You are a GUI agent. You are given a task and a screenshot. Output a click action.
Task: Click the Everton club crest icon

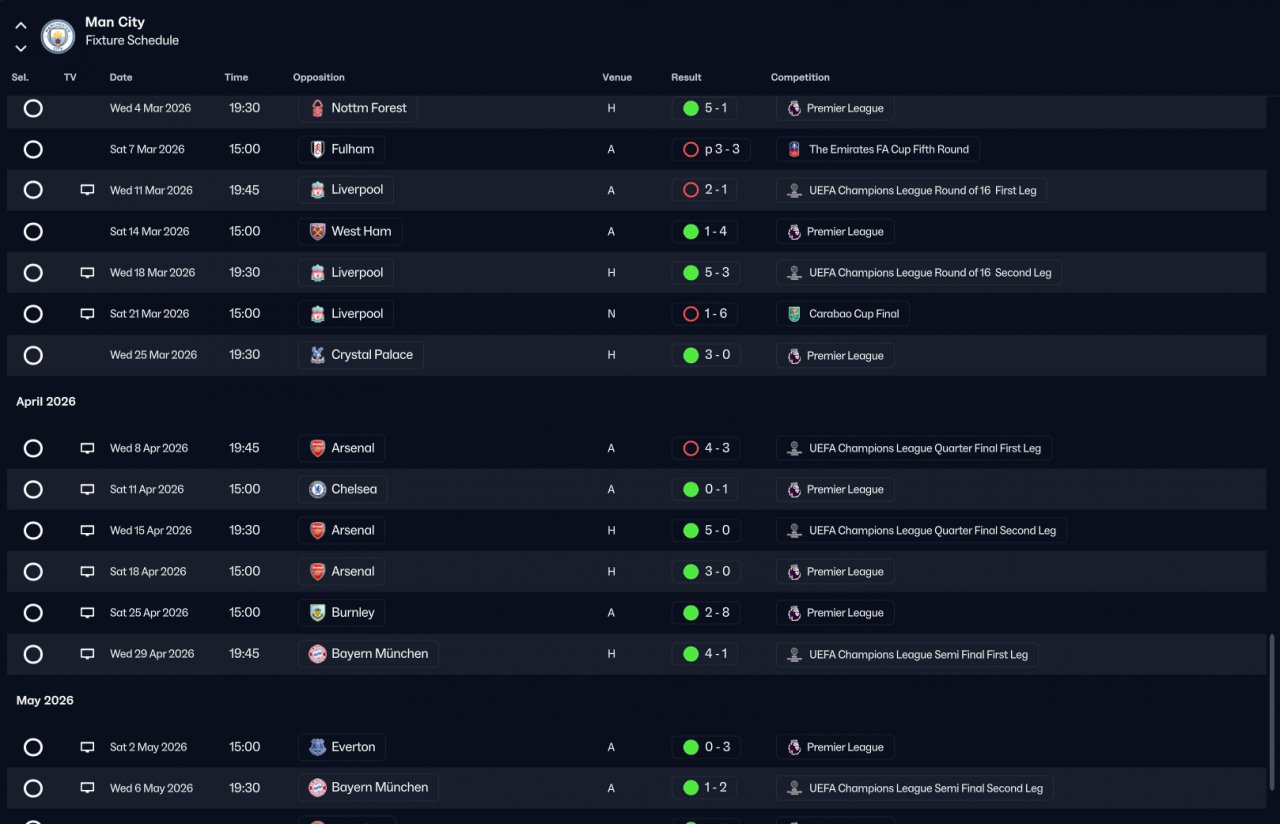coord(317,748)
